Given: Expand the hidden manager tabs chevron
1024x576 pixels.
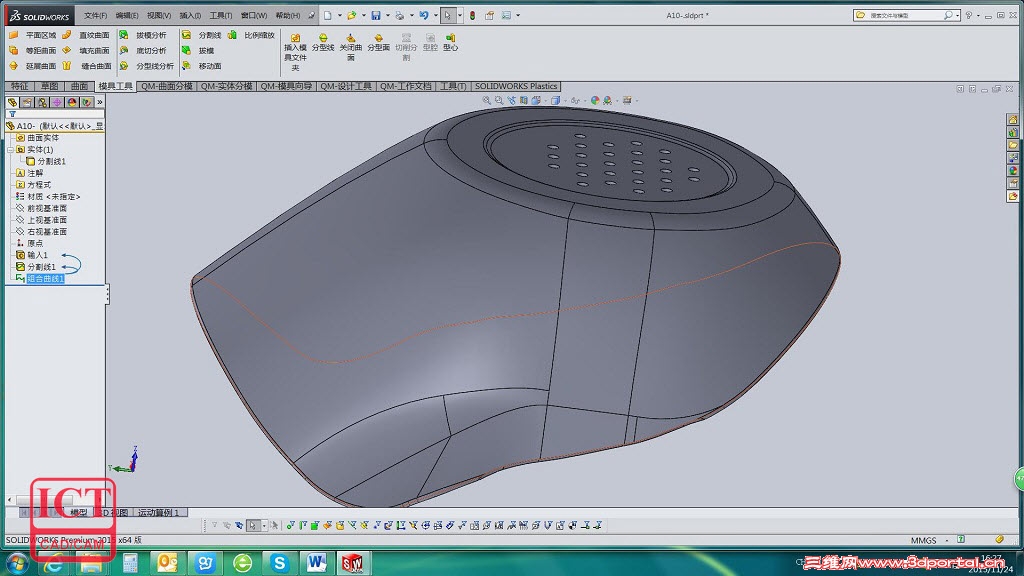Looking at the screenshot, I should coord(99,102).
